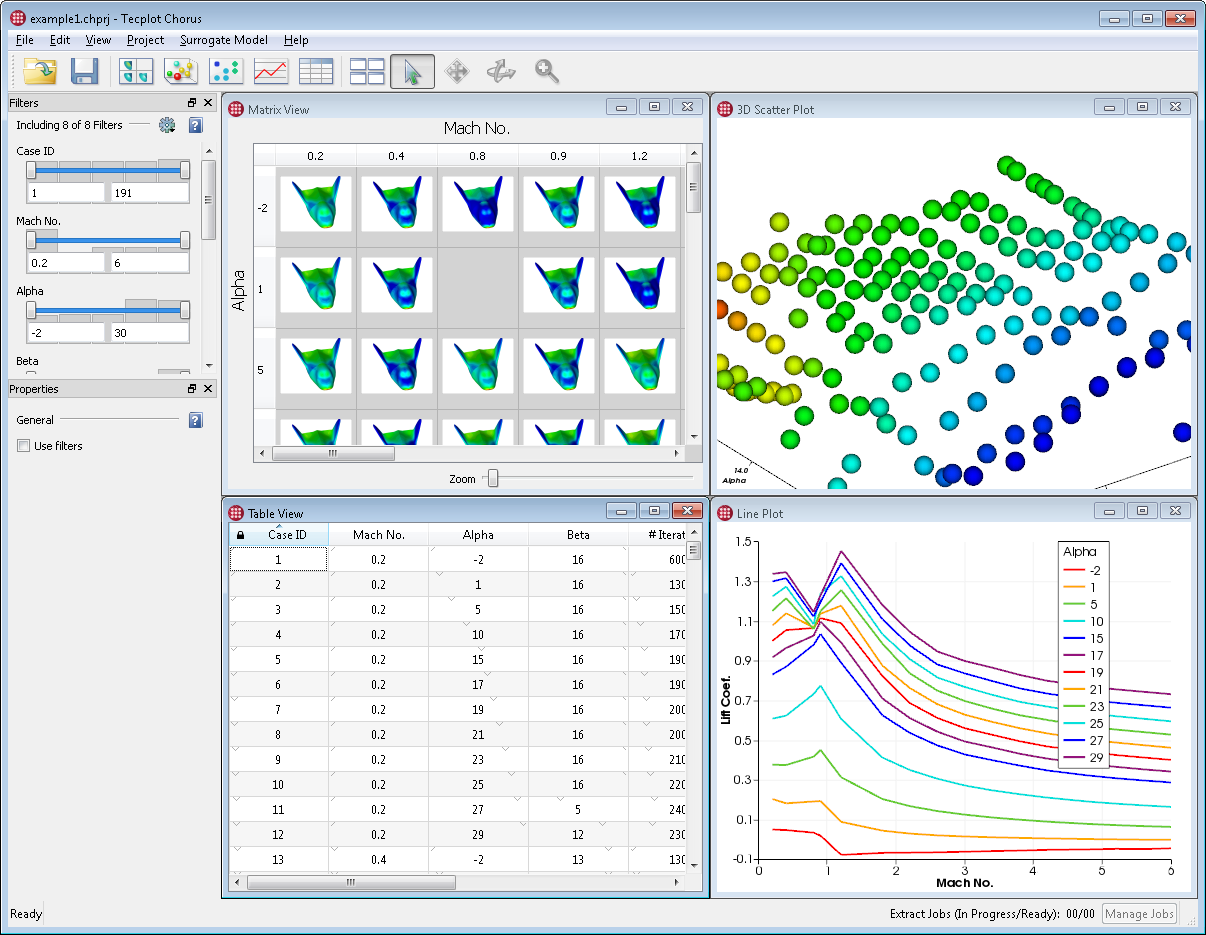1206x935 pixels.
Task: Sort table by the Alpha column header
Action: pos(478,535)
